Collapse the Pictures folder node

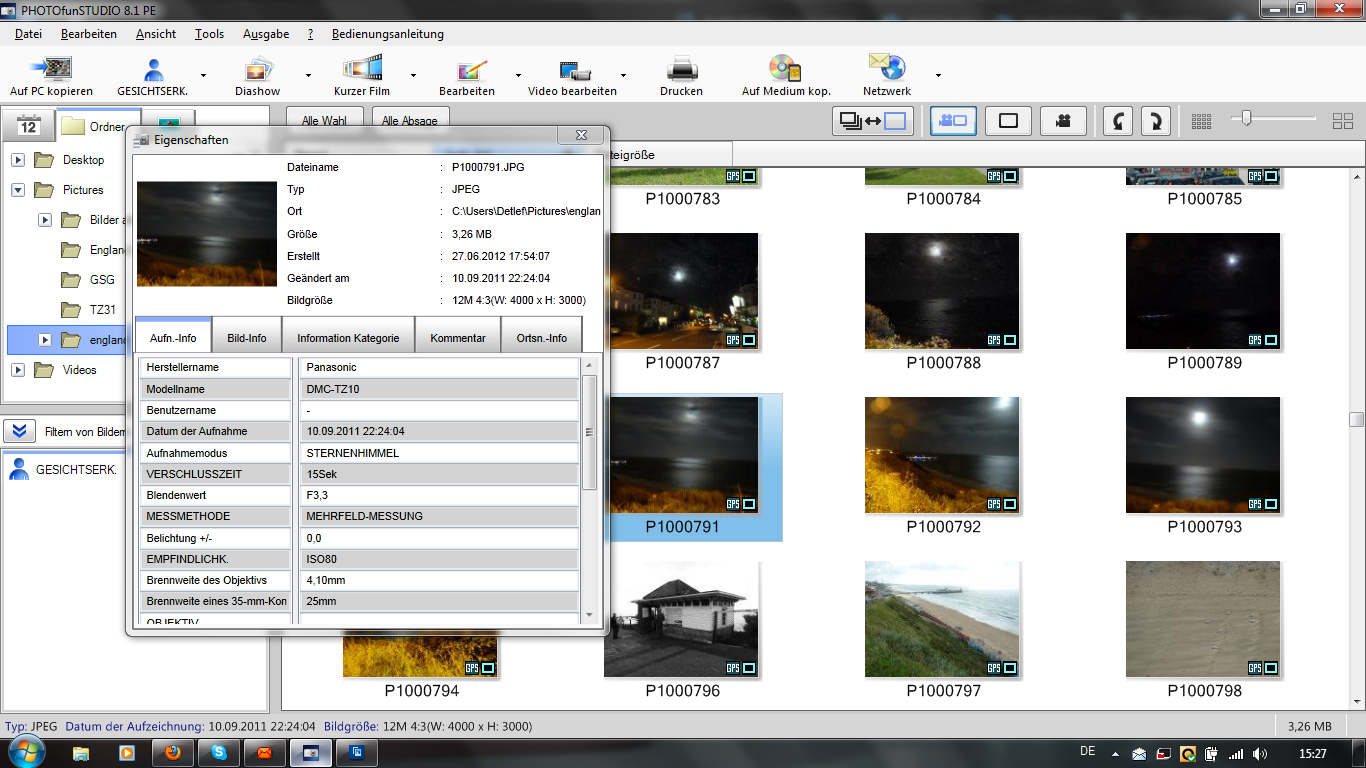tap(18, 190)
